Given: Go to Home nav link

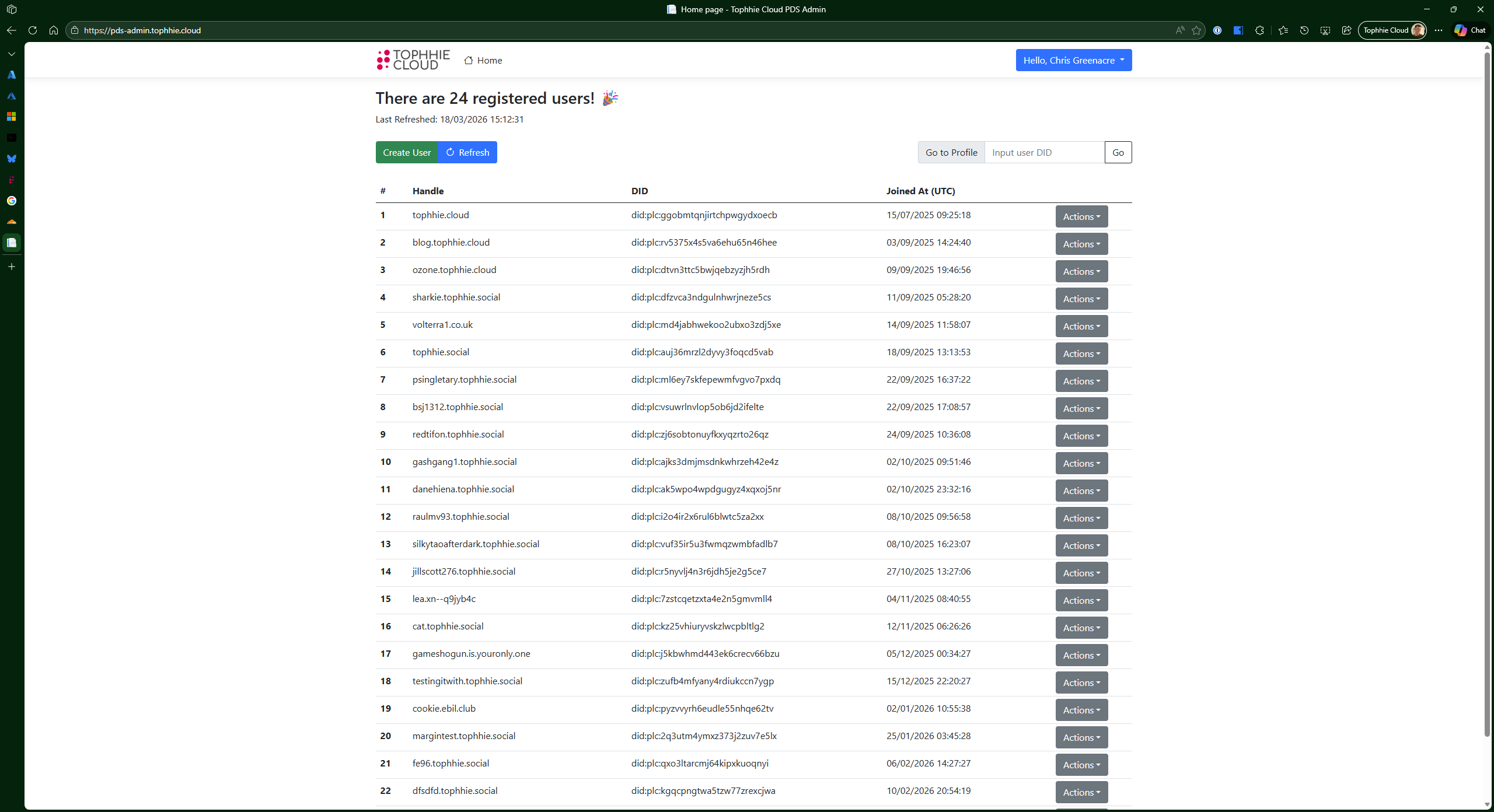Looking at the screenshot, I should 483,60.
